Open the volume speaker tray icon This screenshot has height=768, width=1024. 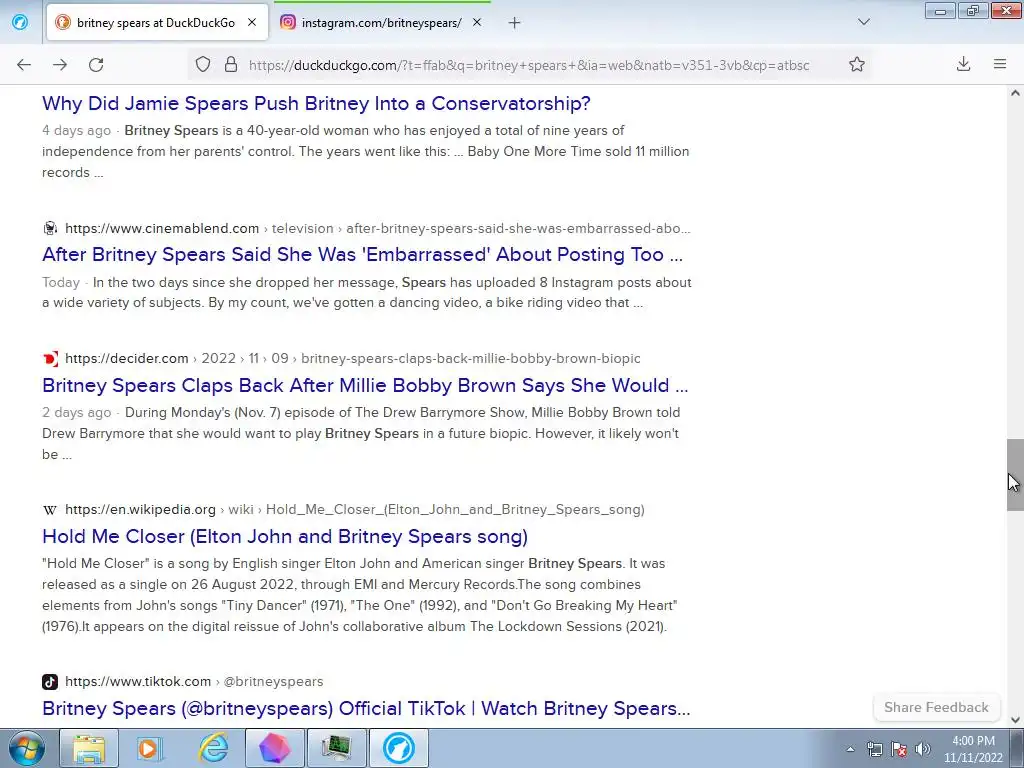923,749
